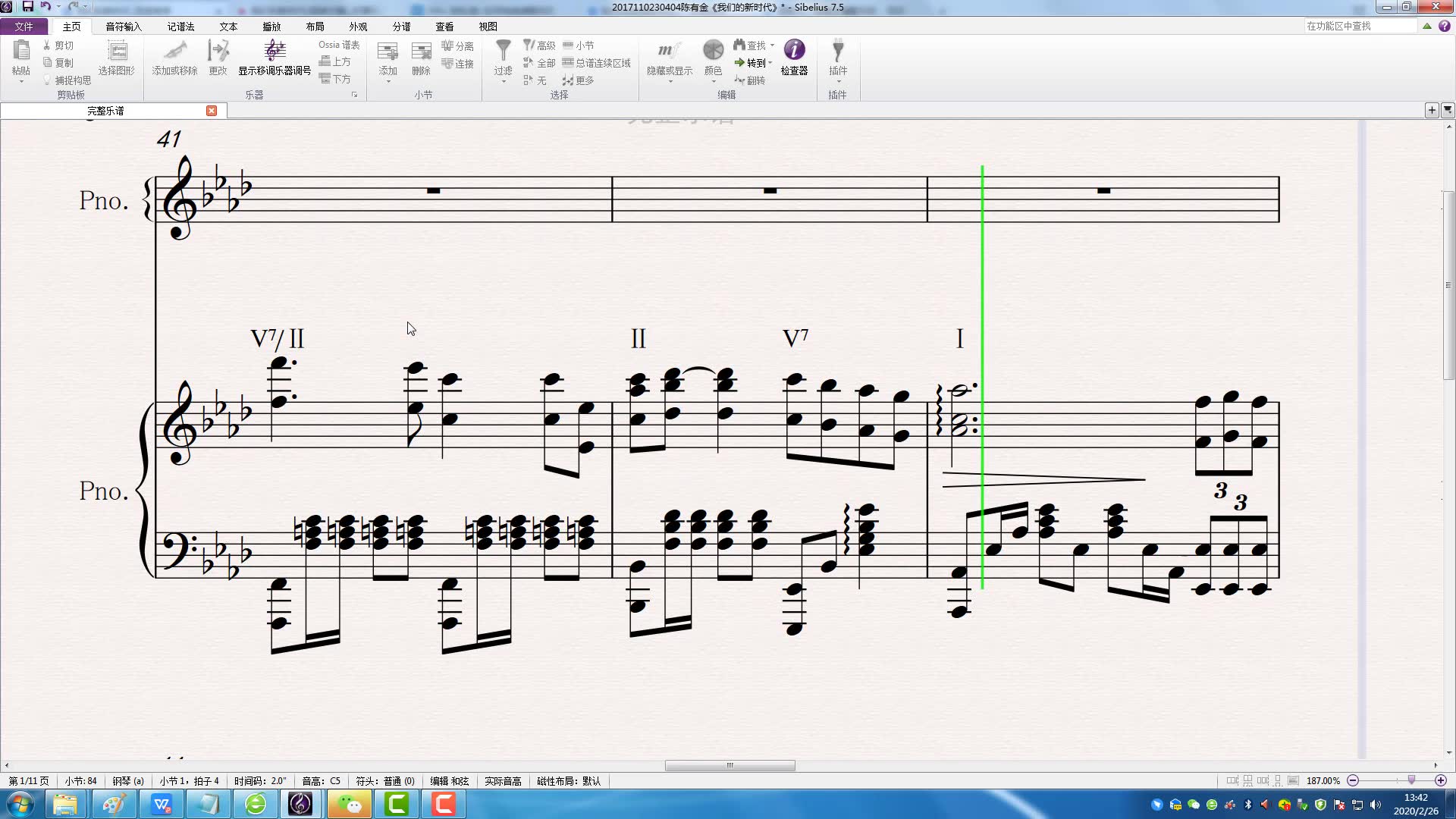Switch to Review (查看) tab
The height and width of the screenshot is (819, 1456).
tap(444, 27)
